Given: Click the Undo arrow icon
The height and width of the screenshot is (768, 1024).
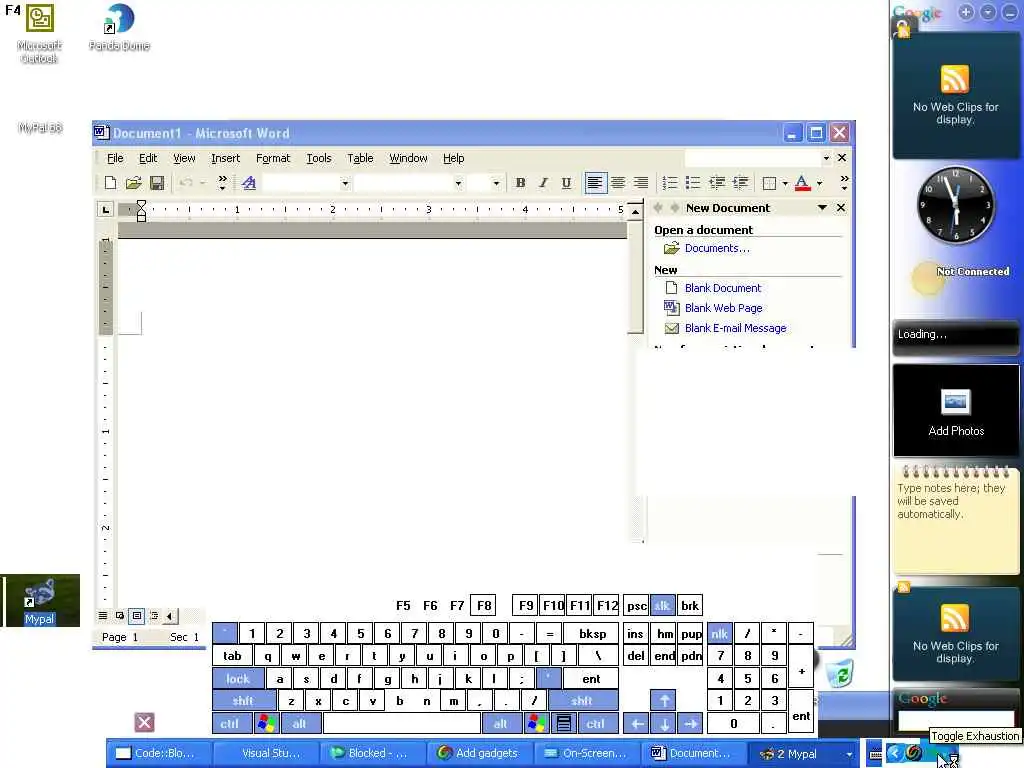Looking at the screenshot, I should (x=186, y=183).
